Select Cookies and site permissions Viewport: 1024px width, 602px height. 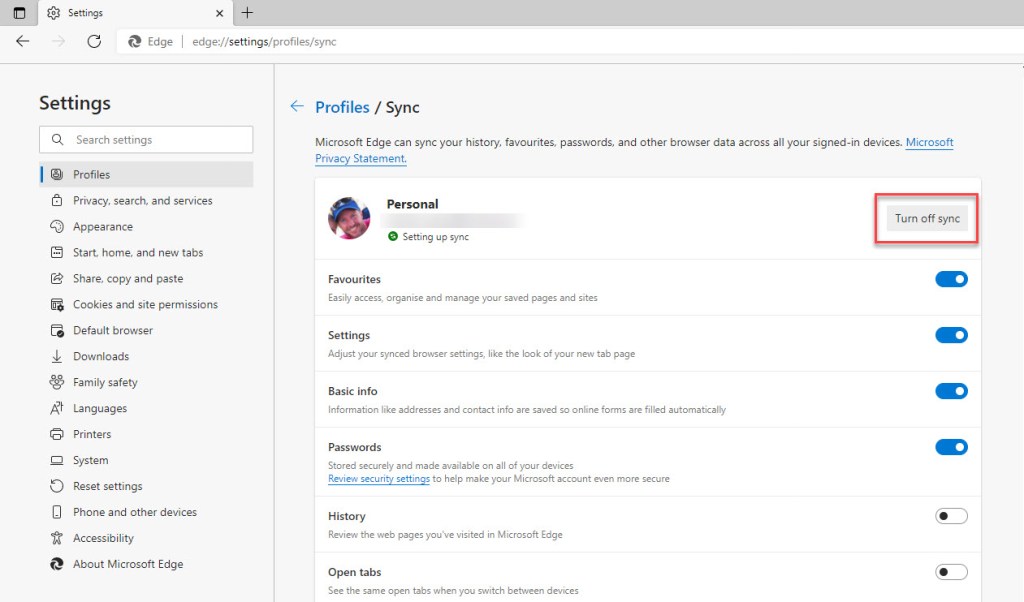click(145, 304)
